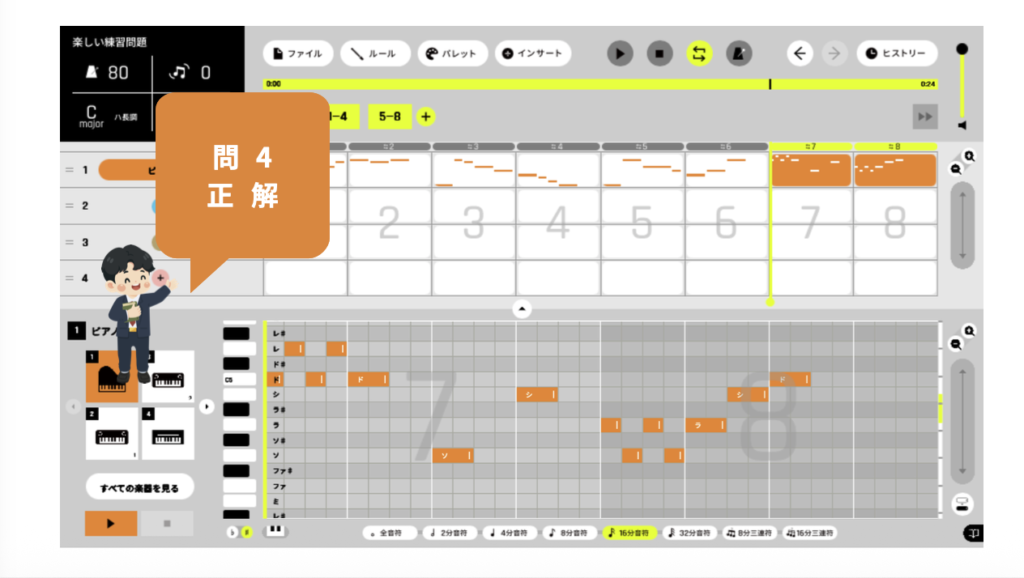The height and width of the screenshot is (578, 1024).
Task: Select instrument thumbnail number 4
Action: (167, 433)
